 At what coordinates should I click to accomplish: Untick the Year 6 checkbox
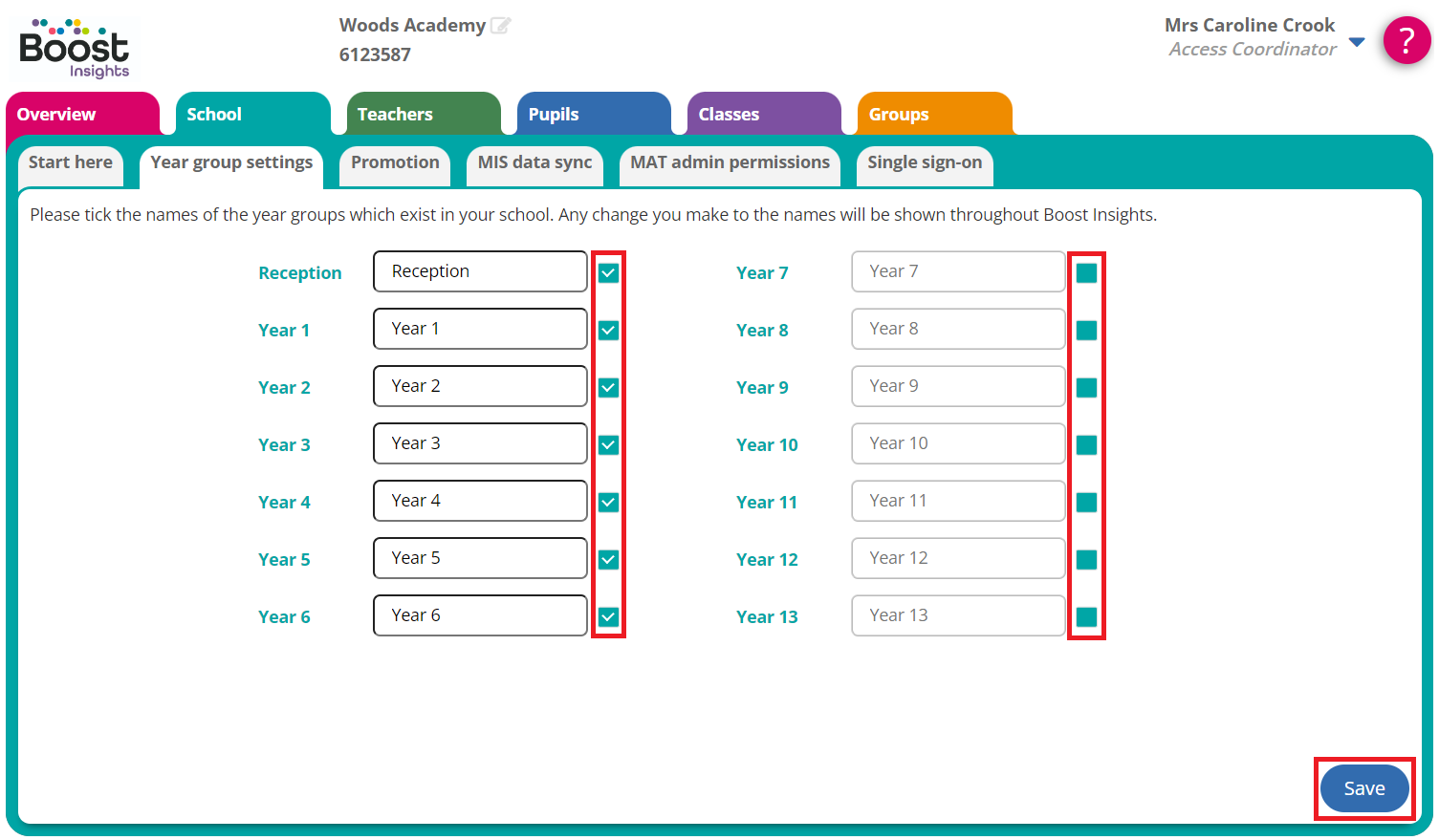[x=608, y=617]
